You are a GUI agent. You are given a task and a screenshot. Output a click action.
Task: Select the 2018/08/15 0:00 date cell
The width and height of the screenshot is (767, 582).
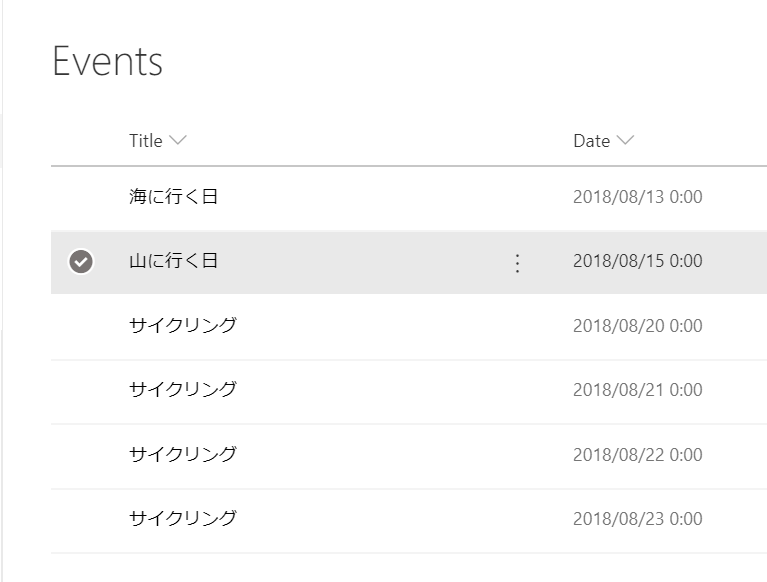tap(637, 261)
